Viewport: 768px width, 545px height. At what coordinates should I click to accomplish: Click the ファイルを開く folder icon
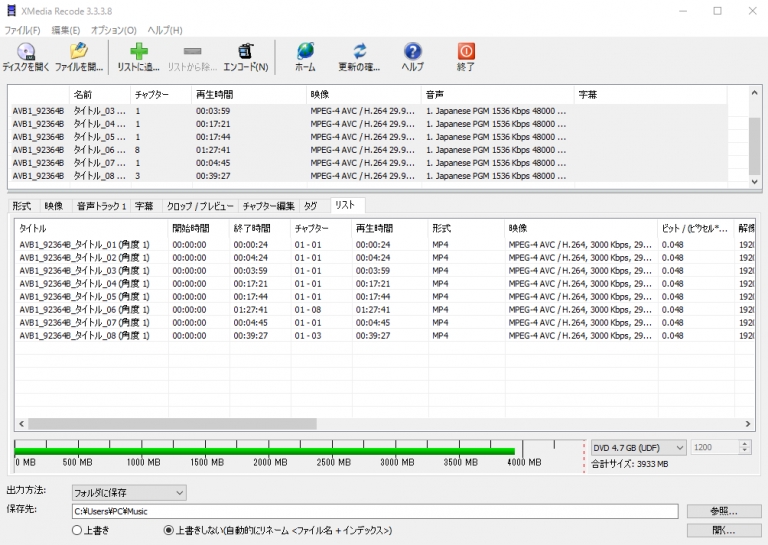point(79,52)
